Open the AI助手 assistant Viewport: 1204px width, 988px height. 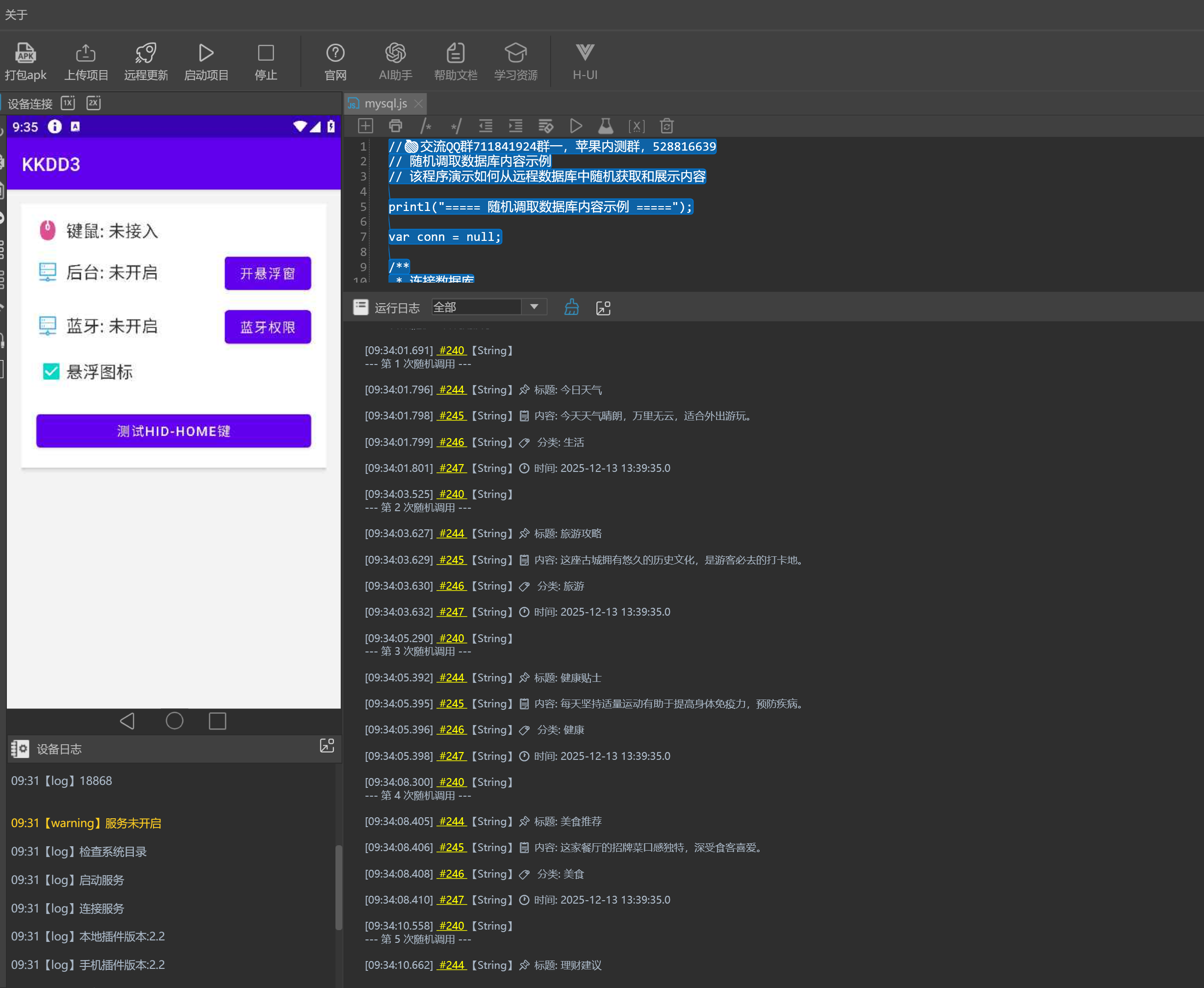[x=395, y=53]
